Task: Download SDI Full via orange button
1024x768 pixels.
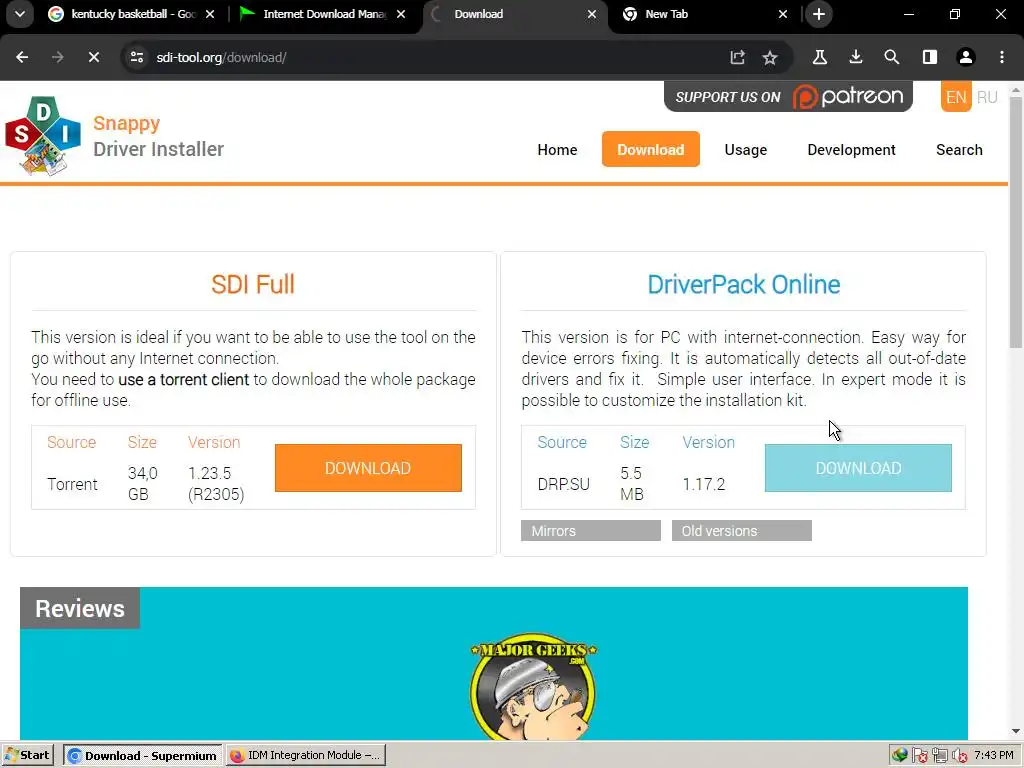Action: click(x=368, y=468)
